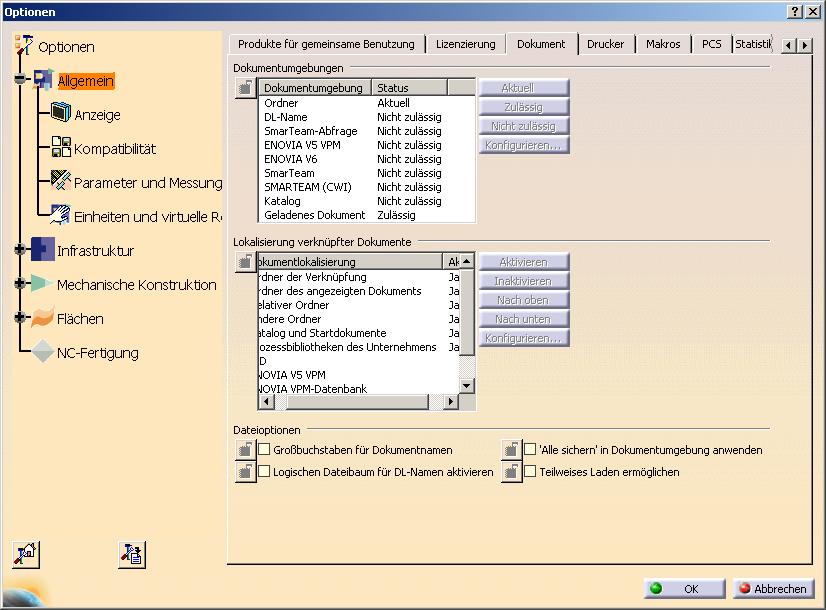Check 'Alle sichern' in Dokumentumgebung anwenden
Image resolution: width=826 pixels, height=610 pixels.
[x=530, y=449]
